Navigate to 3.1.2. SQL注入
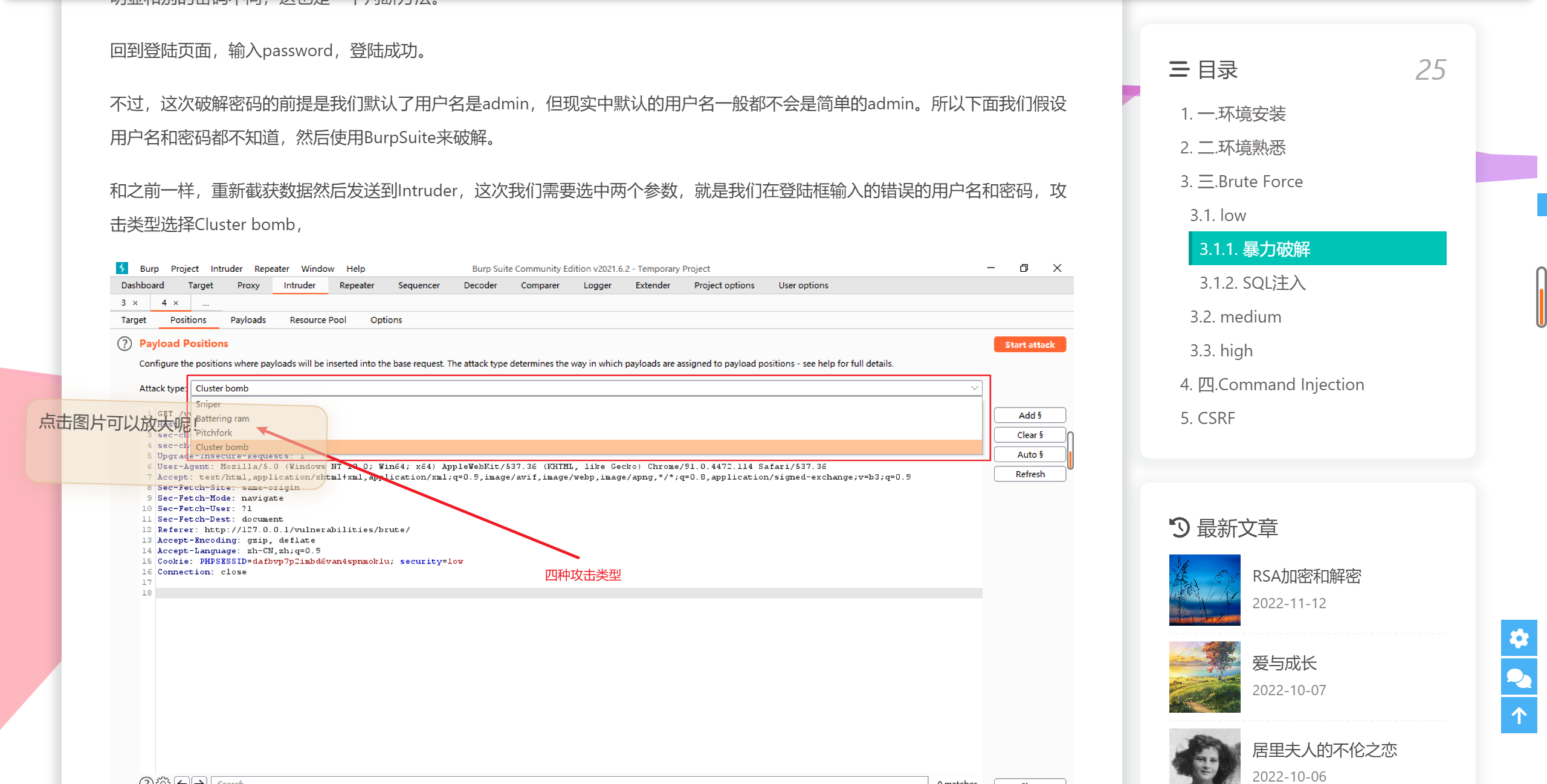This screenshot has height=784, width=1547. click(x=1253, y=283)
